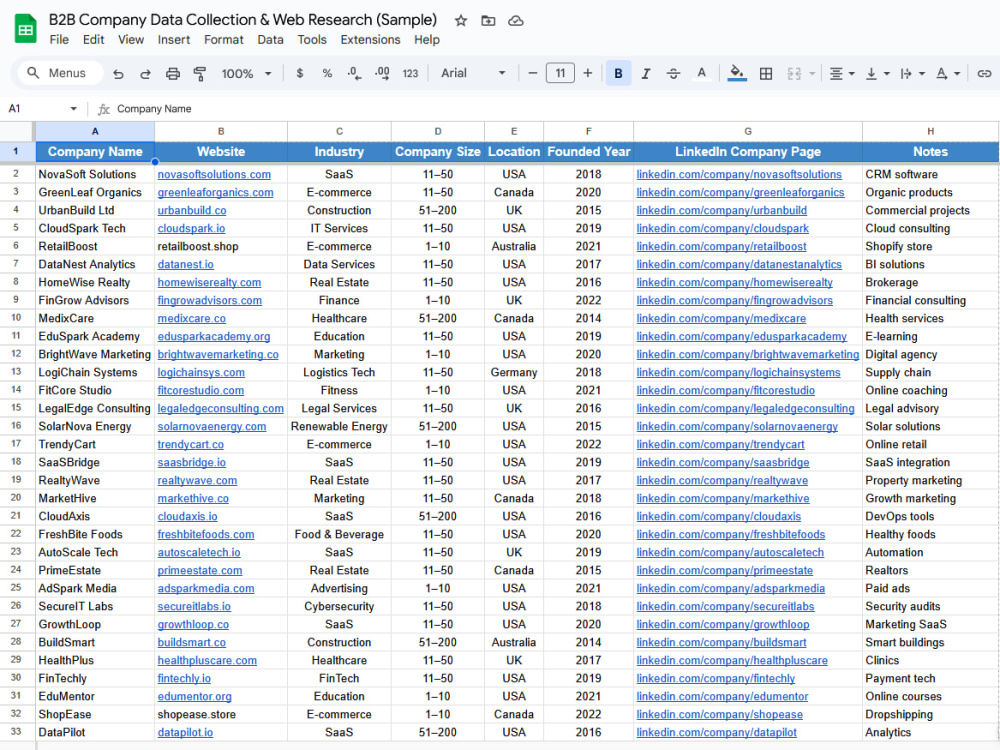Image resolution: width=1000 pixels, height=750 pixels.
Task: Open the novasoftsolutions.com link
Action: (214, 174)
